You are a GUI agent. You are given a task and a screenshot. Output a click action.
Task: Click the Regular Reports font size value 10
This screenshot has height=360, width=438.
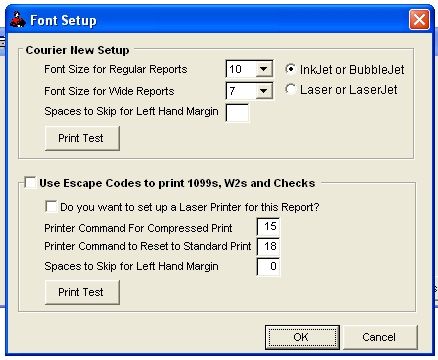coord(241,69)
